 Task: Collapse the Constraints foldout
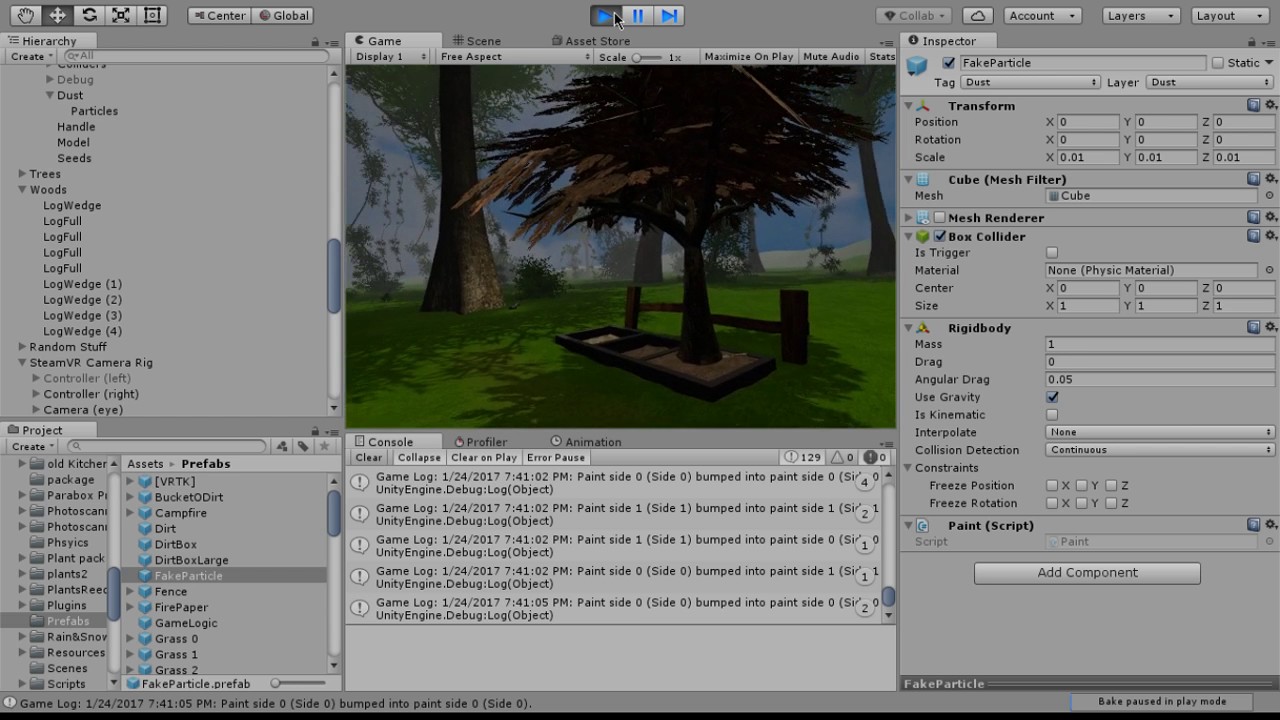tap(909, 468)
